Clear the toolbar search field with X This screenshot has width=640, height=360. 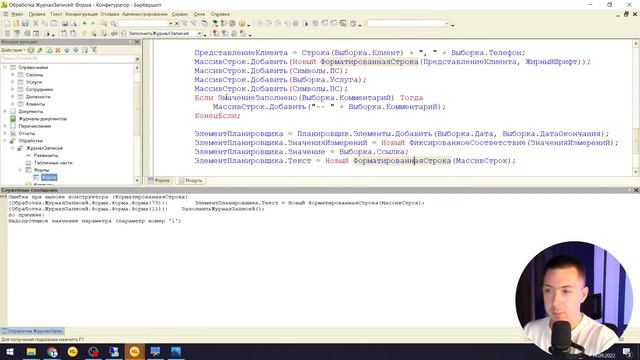point(177,24)
